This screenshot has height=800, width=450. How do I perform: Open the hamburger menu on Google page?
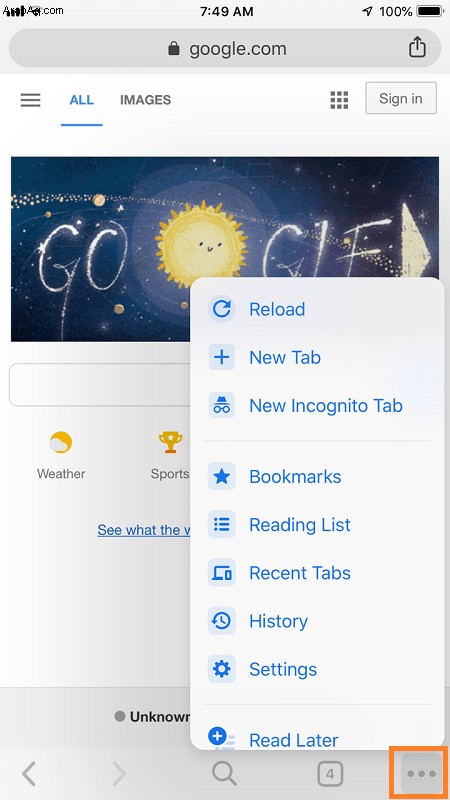point(31,99)
